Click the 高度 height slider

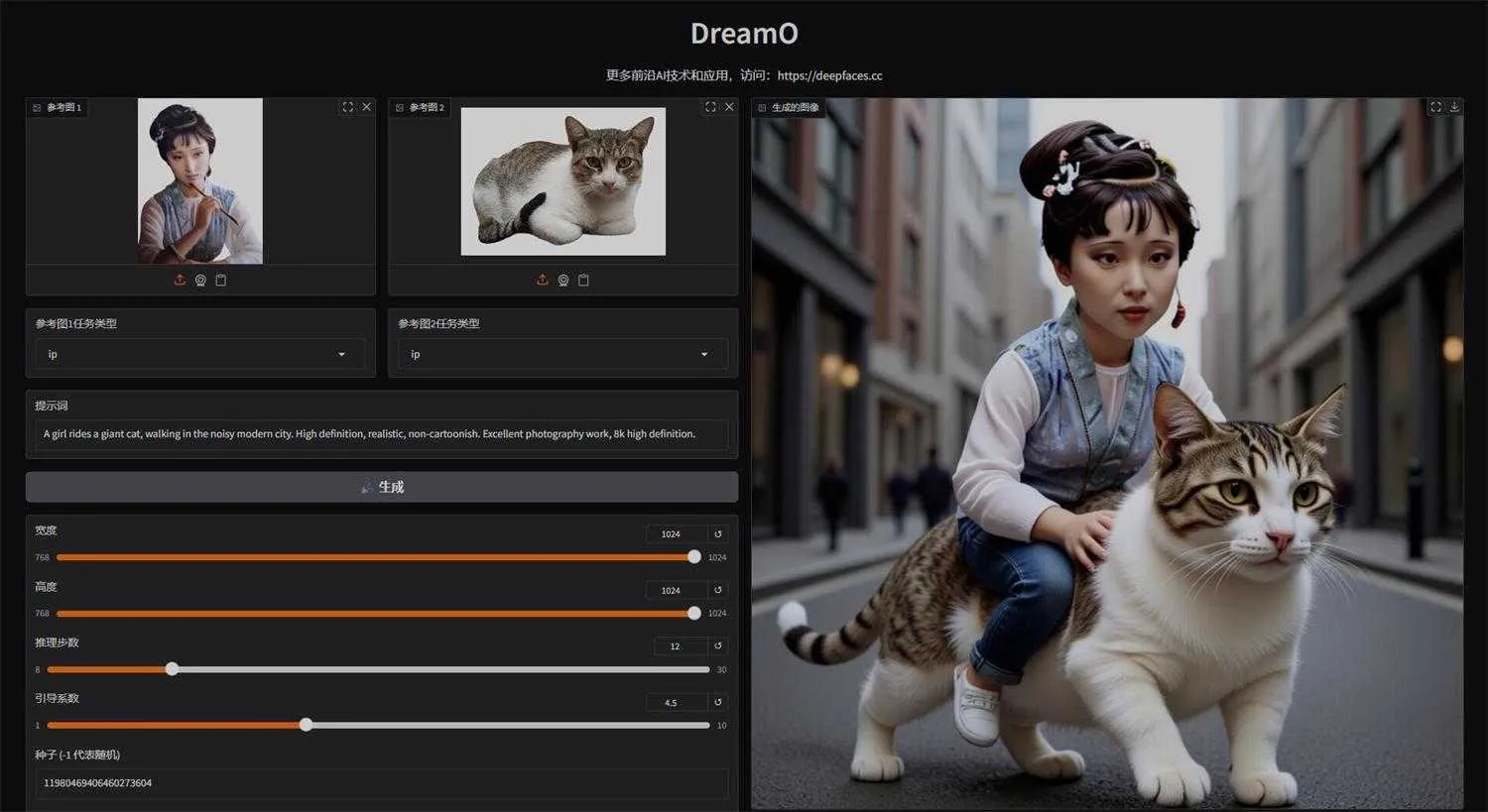pos(376,614)
